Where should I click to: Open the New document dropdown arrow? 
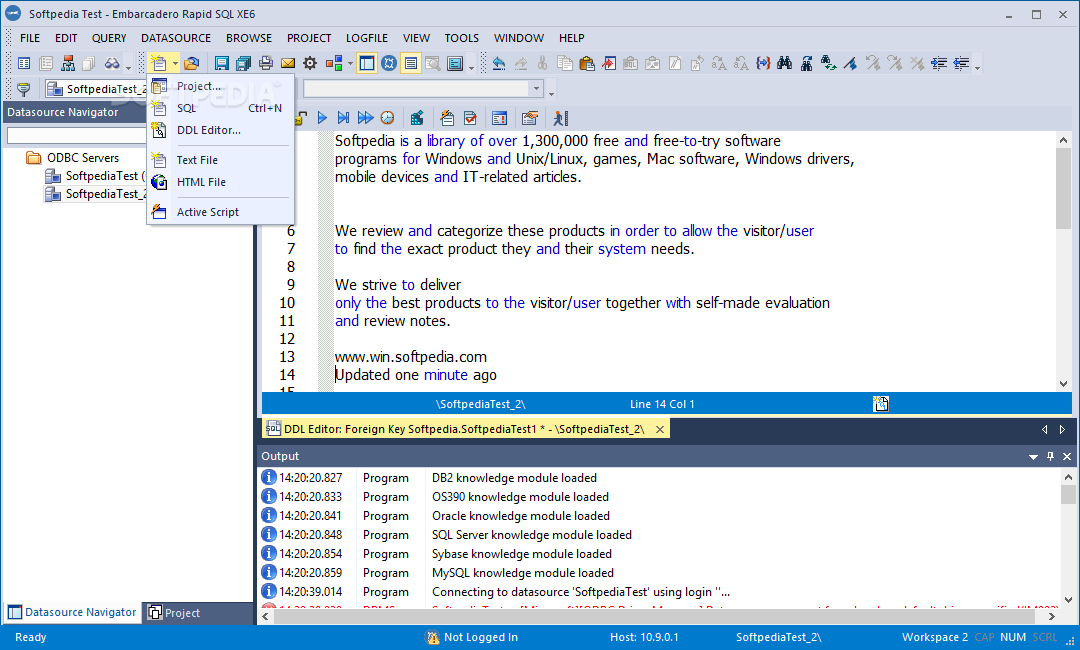point(175,63)
